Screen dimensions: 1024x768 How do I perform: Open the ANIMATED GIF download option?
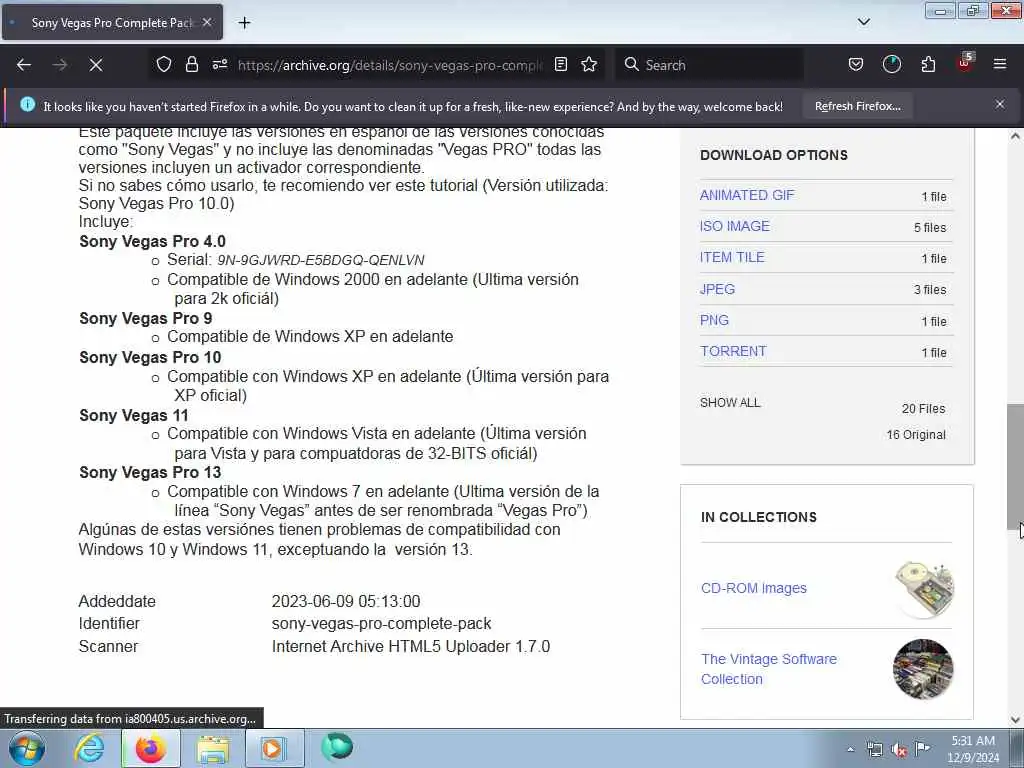pos(746,195)
